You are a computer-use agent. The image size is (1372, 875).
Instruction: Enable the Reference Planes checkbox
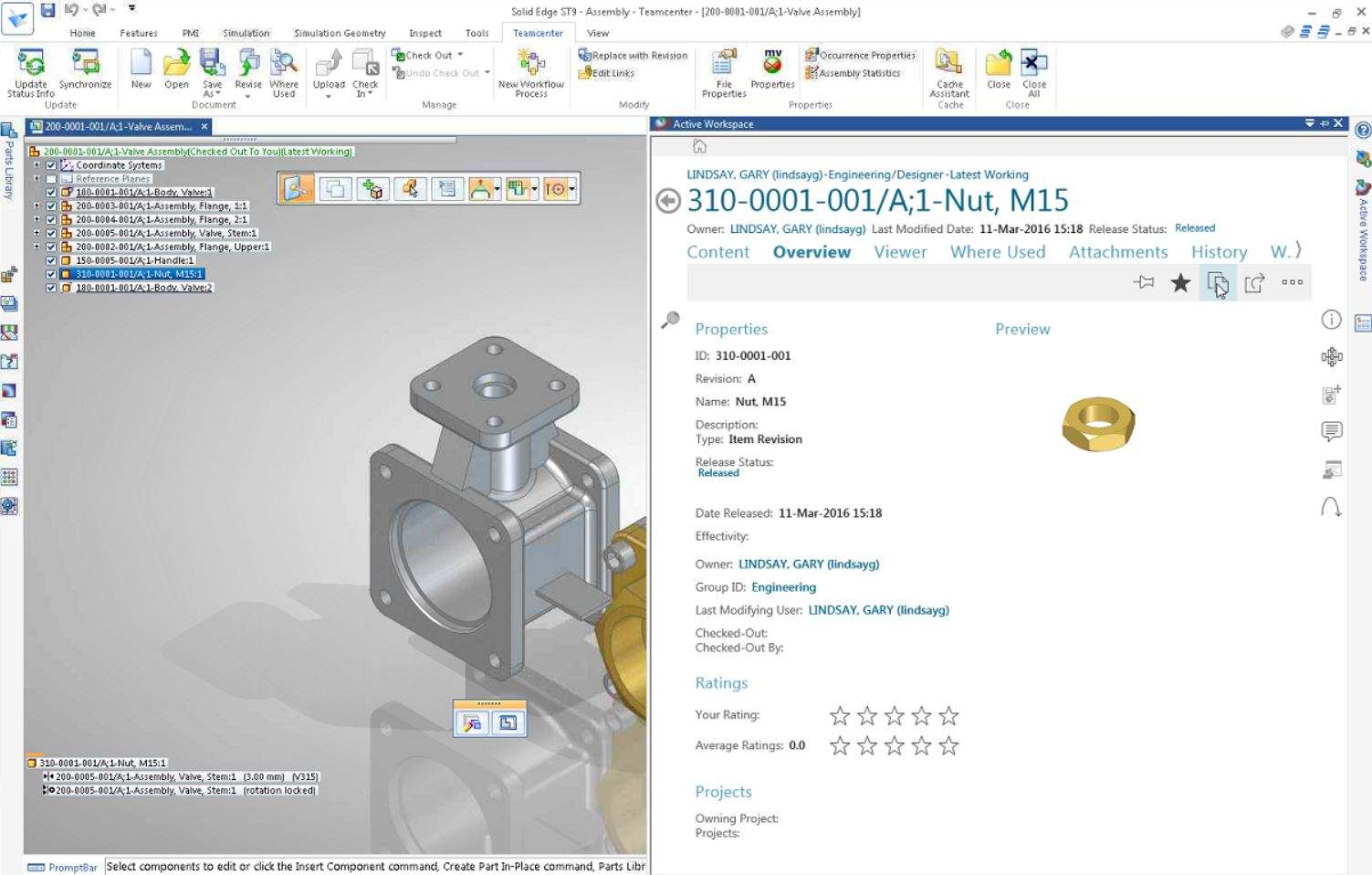point(51,179)
